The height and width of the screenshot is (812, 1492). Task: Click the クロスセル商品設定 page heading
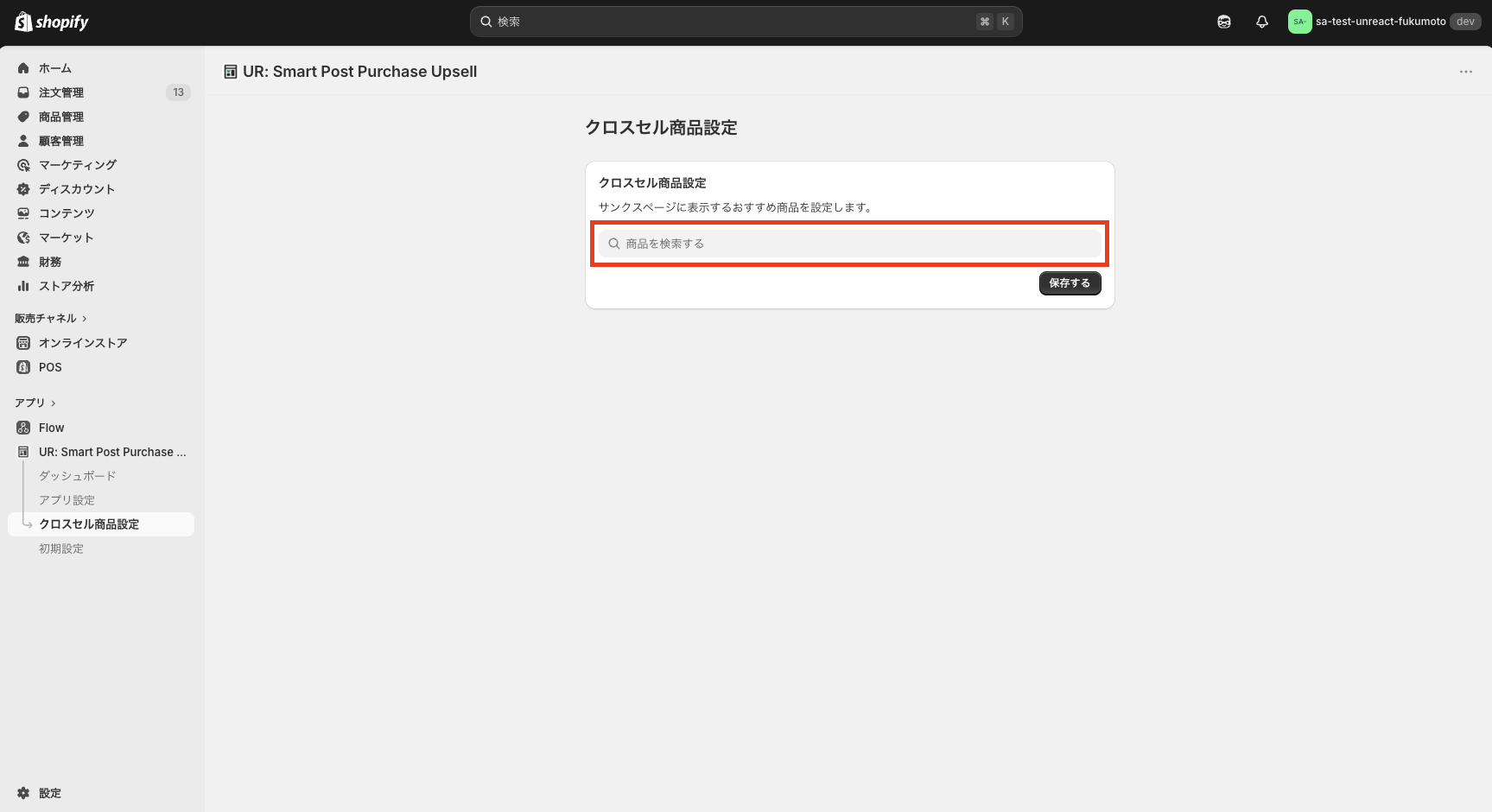click(662, 128)
